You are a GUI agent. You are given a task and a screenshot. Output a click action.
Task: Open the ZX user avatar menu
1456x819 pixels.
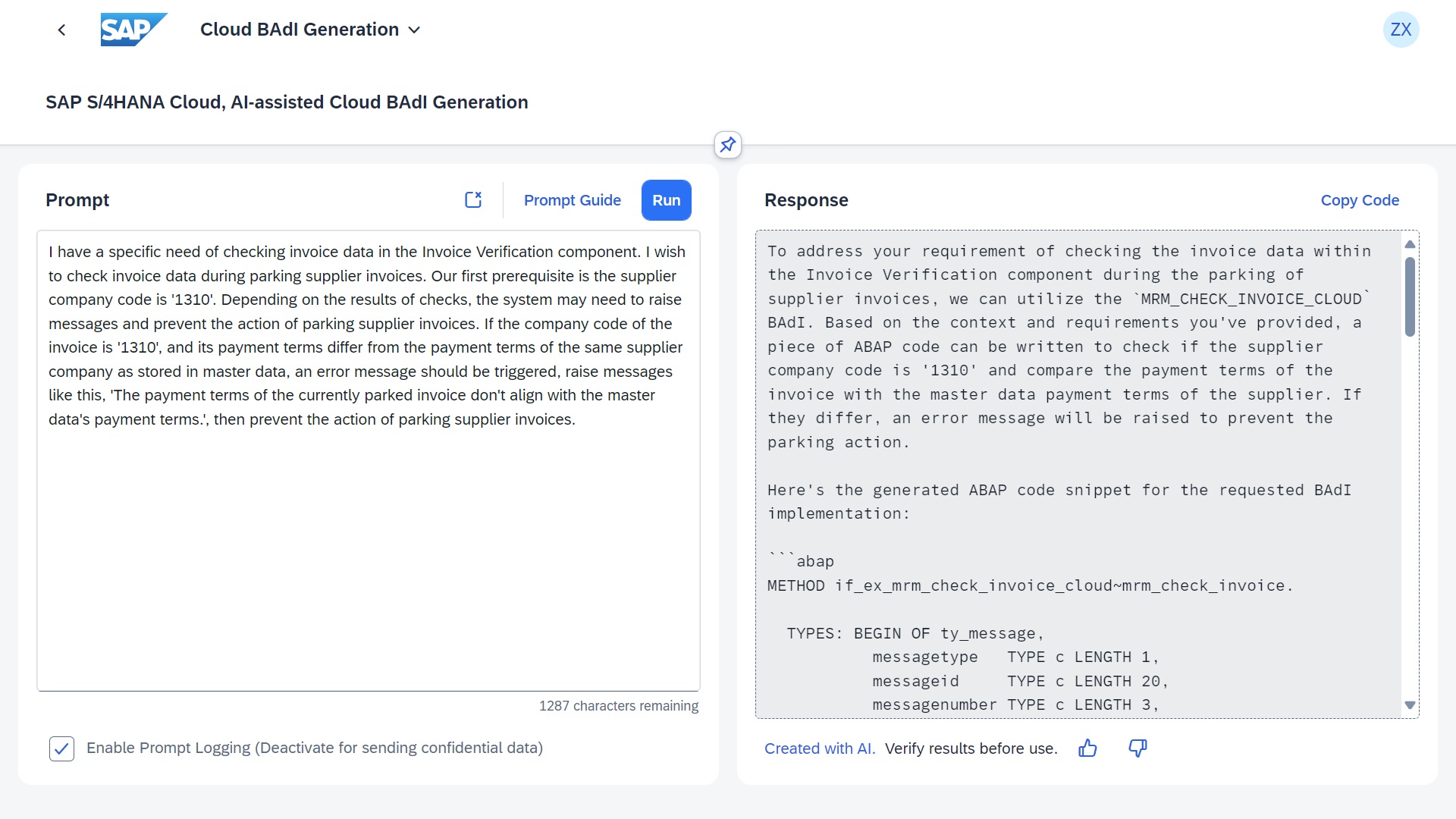pyautogui.click(x=1401, y=30)
